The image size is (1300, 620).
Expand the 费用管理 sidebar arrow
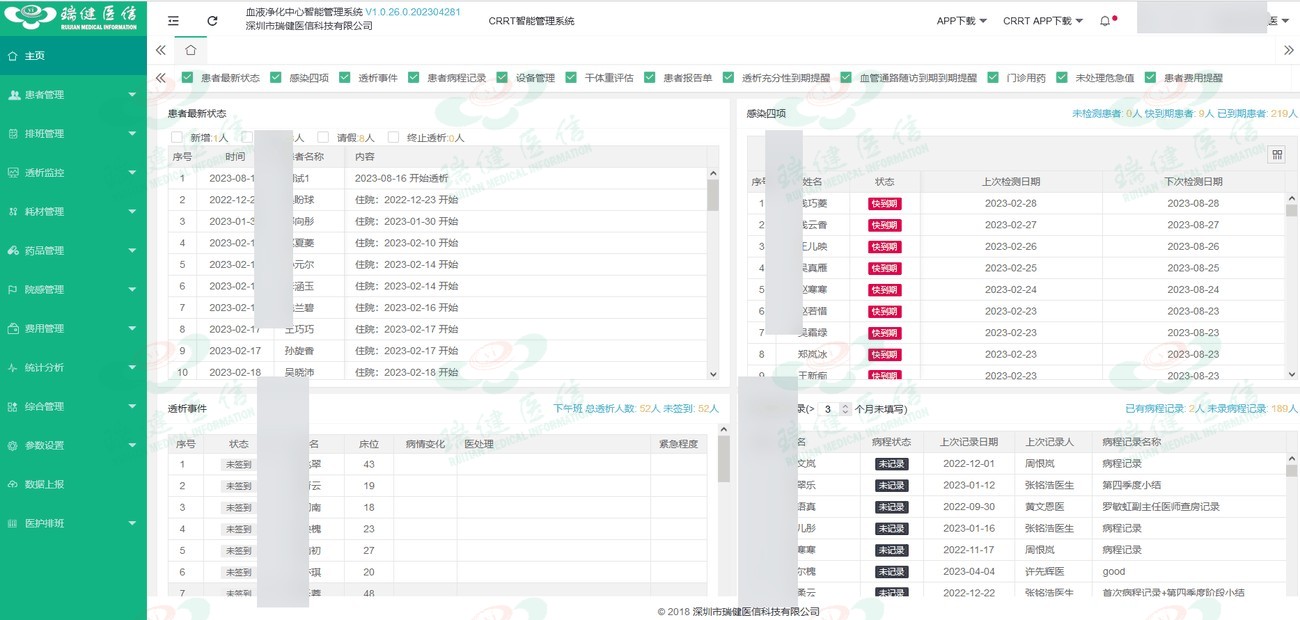pos(132,329)
